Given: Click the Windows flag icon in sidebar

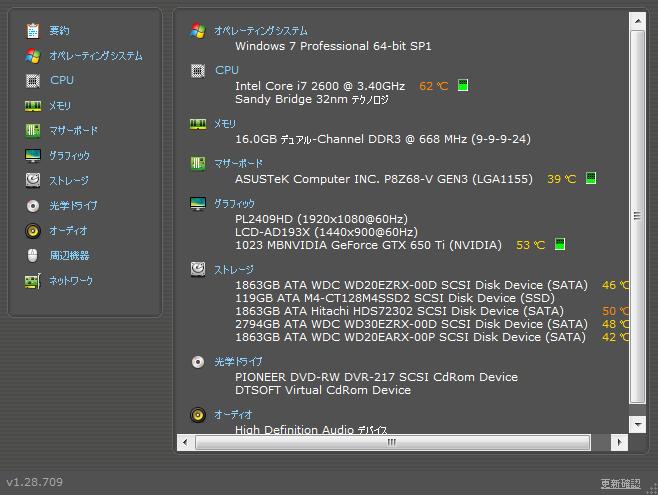Looking at the screenshot, I should [x=33, y=56].
